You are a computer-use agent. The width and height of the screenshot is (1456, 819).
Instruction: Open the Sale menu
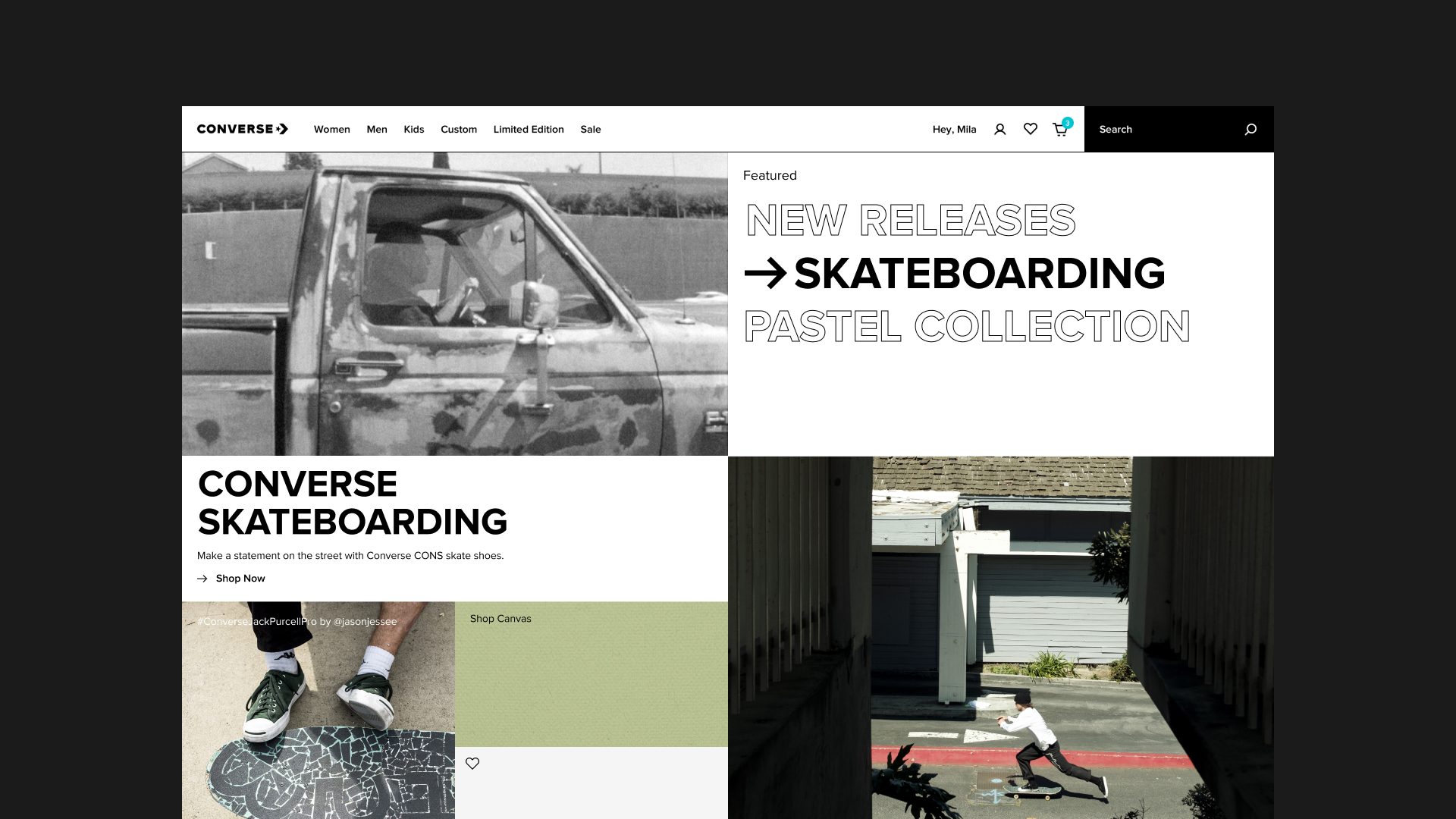(x=591, y=130)
